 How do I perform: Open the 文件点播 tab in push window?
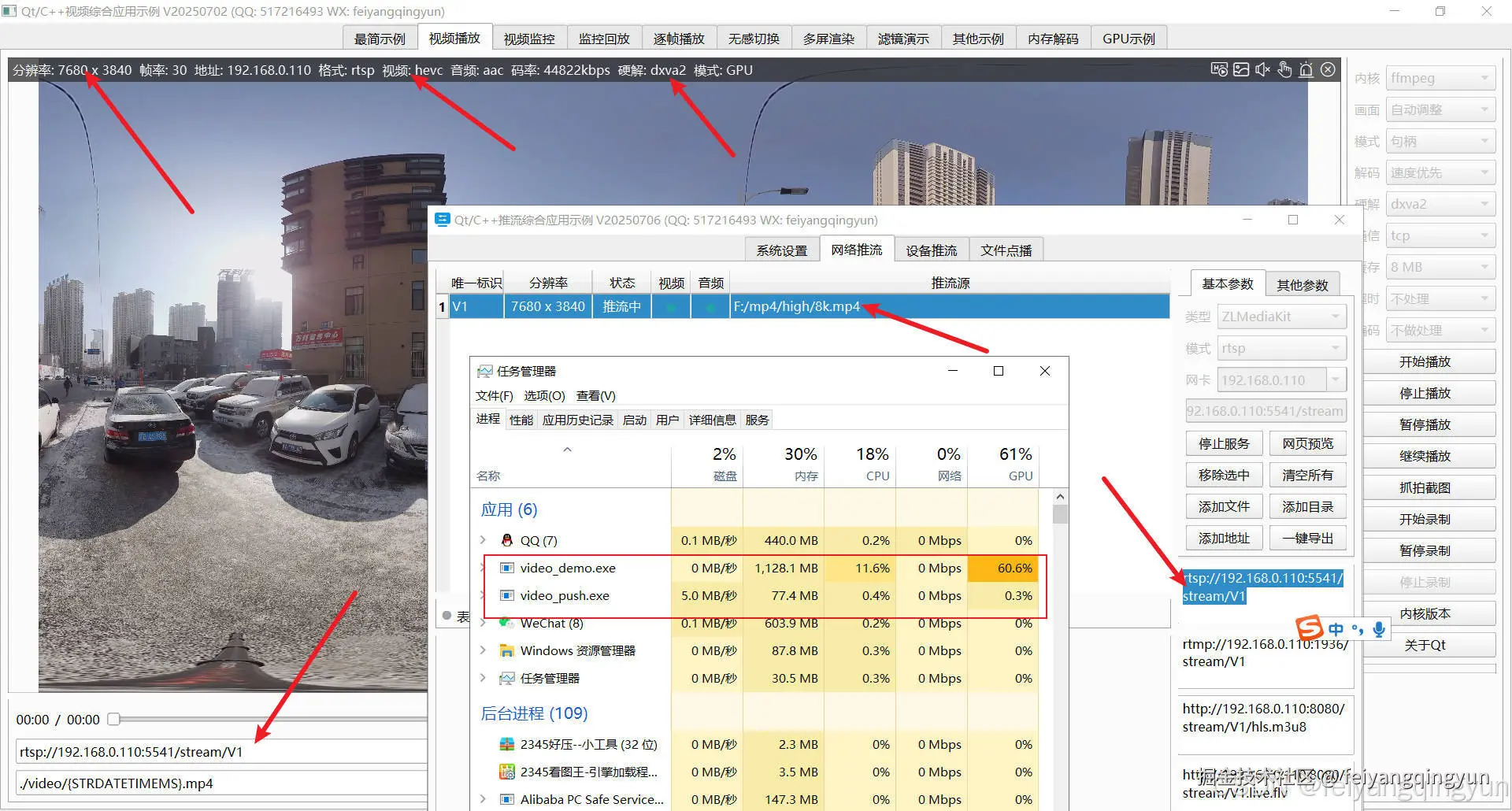(1006, 250)
